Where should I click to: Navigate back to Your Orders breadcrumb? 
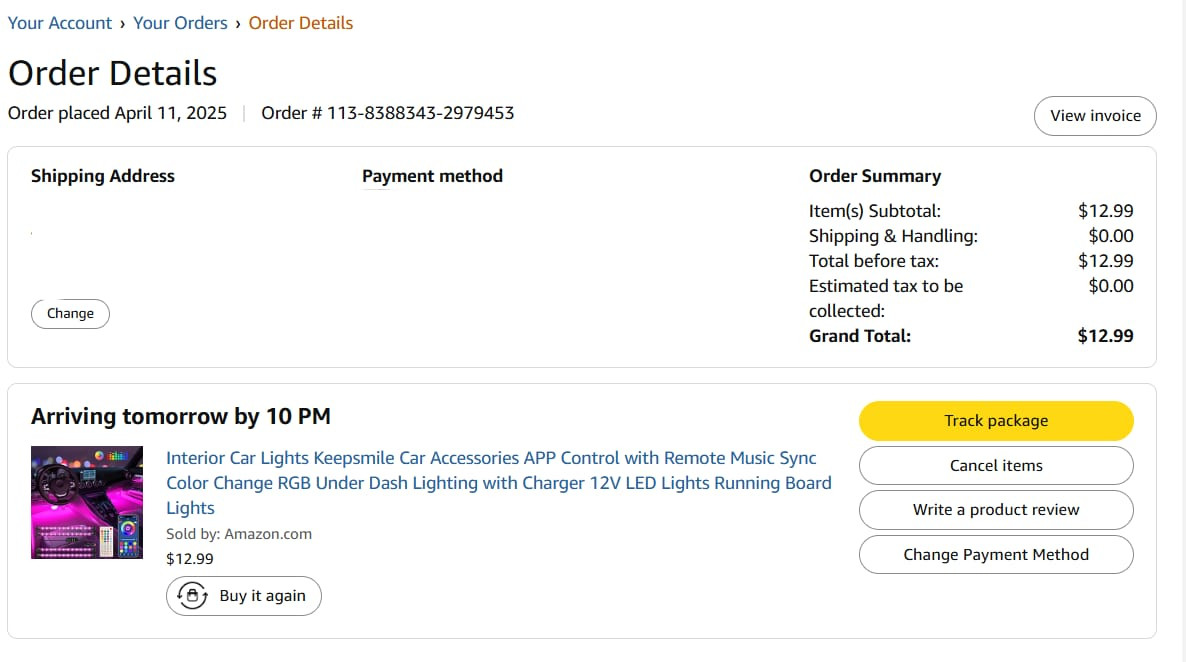tap(180, 23)
